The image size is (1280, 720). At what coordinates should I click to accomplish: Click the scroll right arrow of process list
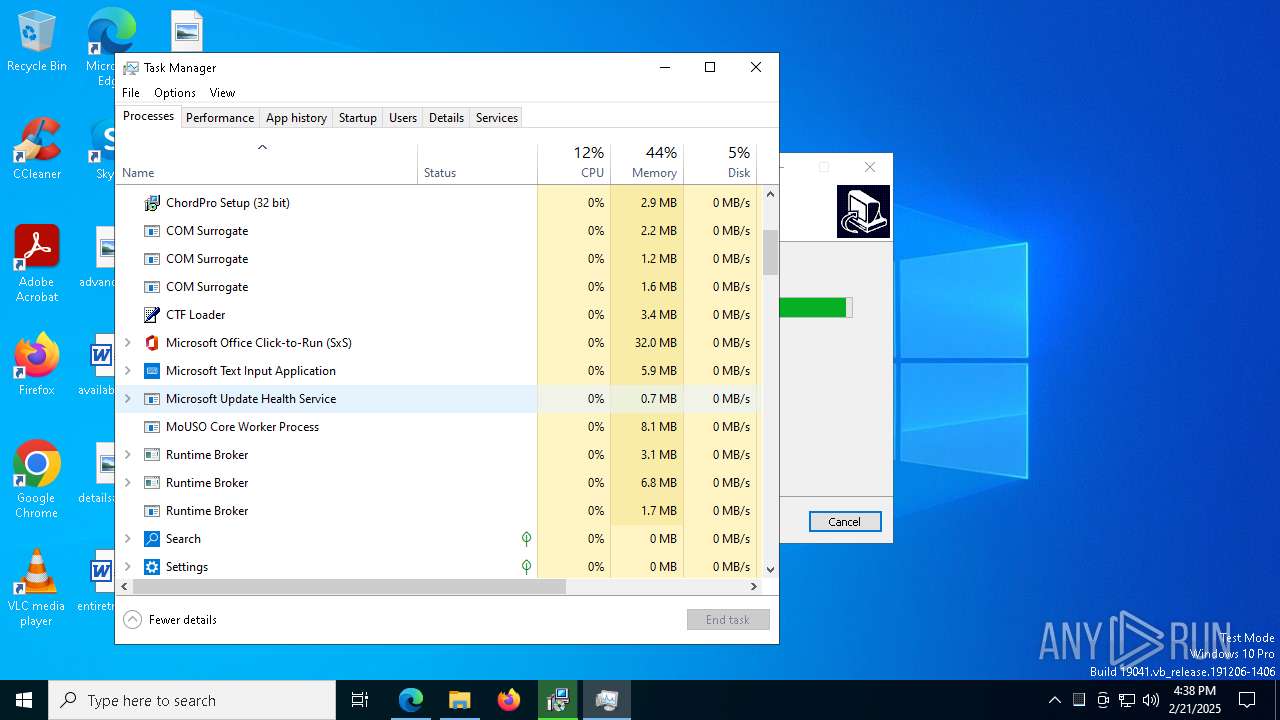[754, 587]
